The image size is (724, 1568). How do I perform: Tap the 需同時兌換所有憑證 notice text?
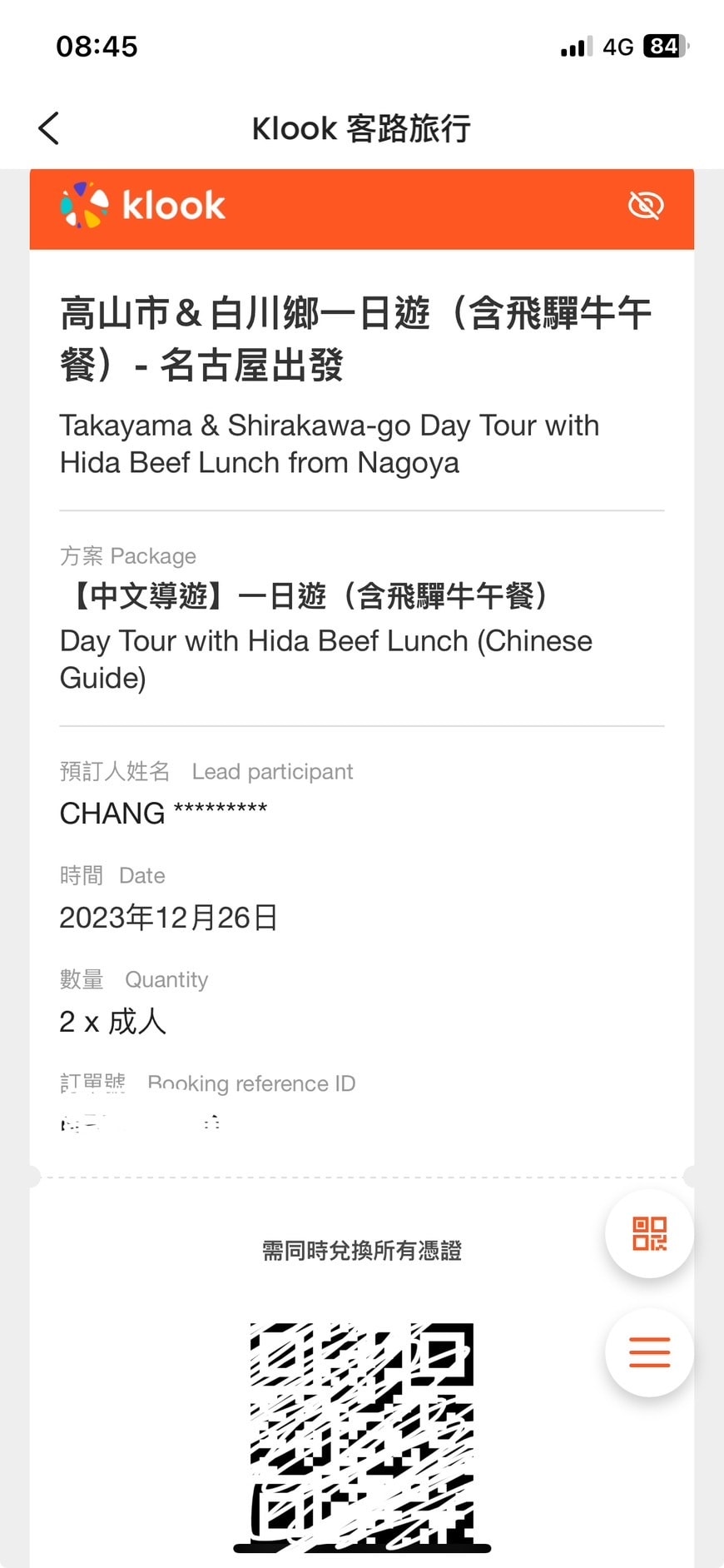coord(361,1251)
